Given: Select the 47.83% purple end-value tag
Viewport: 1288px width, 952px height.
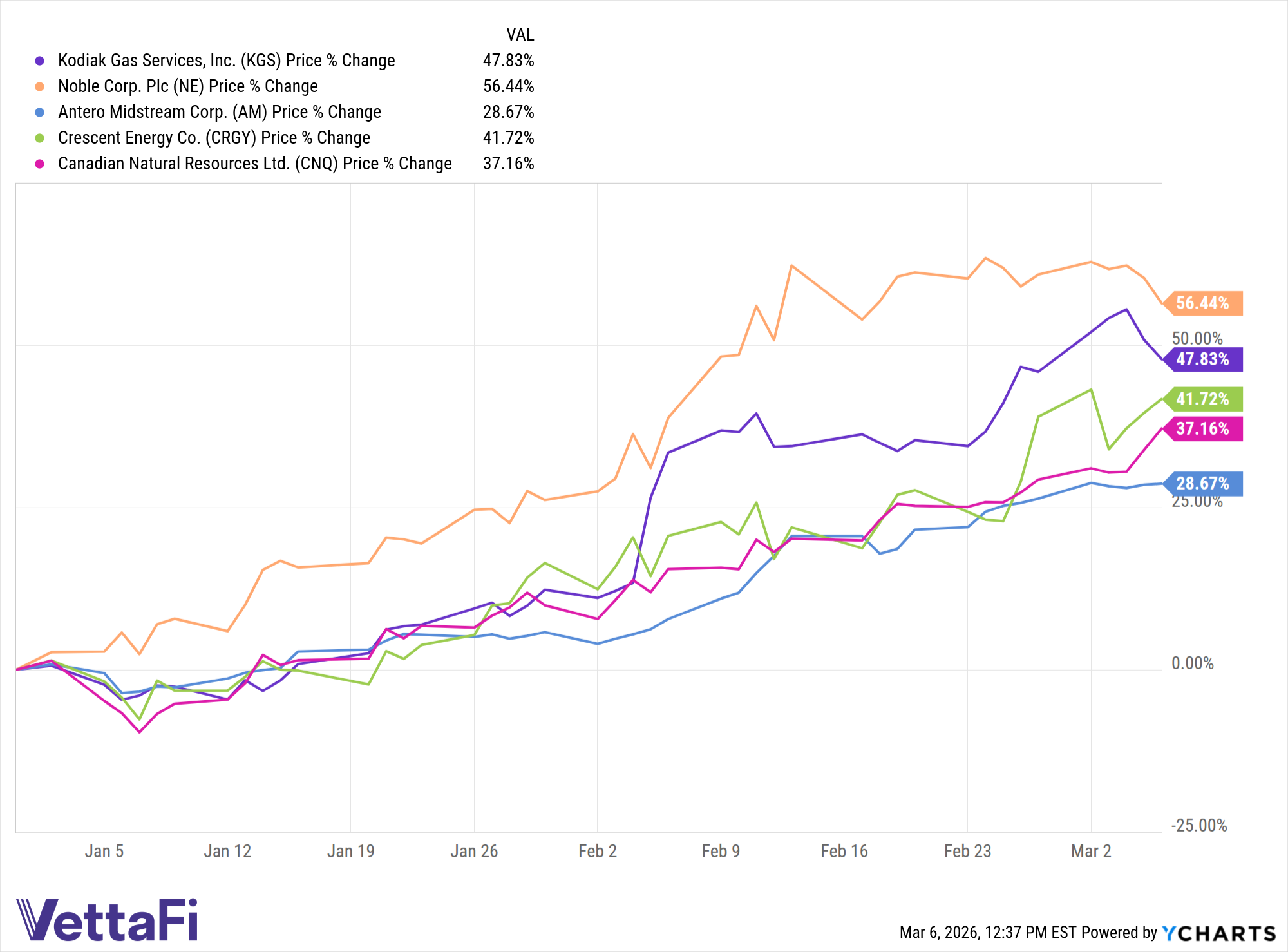Looking at the screenshot, I should click(1202, 359).
